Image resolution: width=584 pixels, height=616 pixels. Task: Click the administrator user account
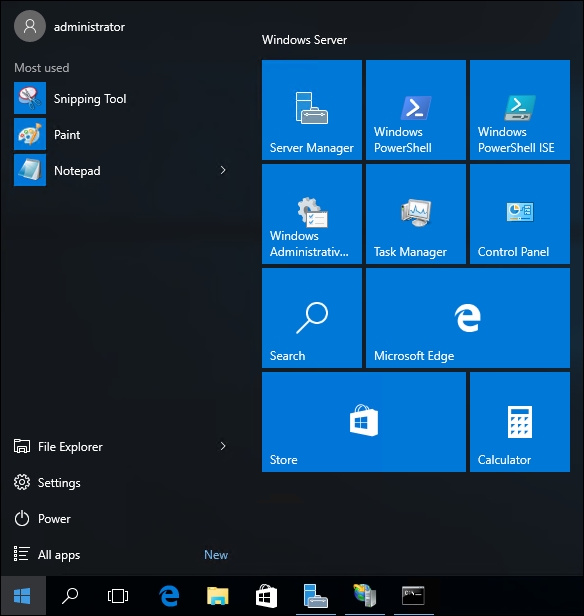pos(70,26)
